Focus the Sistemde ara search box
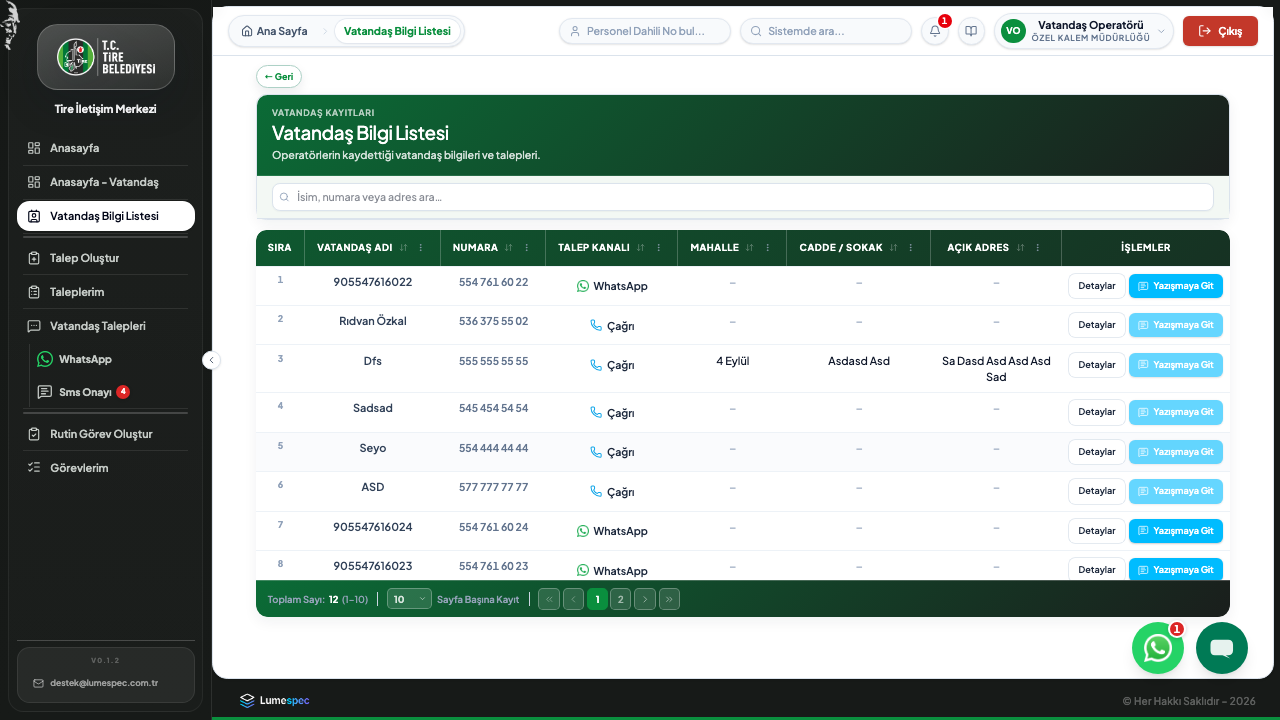Screen dimensions: 1280x720 tap(826, 31)
